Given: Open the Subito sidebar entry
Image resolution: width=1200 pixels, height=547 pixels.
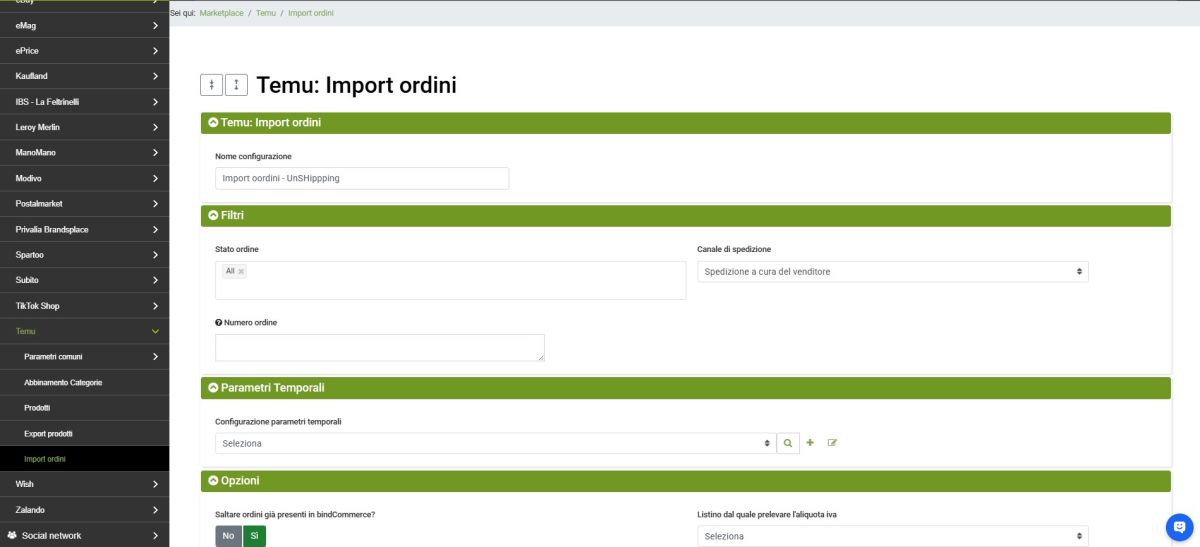Looking at the screenshot, I should [84, 280].
